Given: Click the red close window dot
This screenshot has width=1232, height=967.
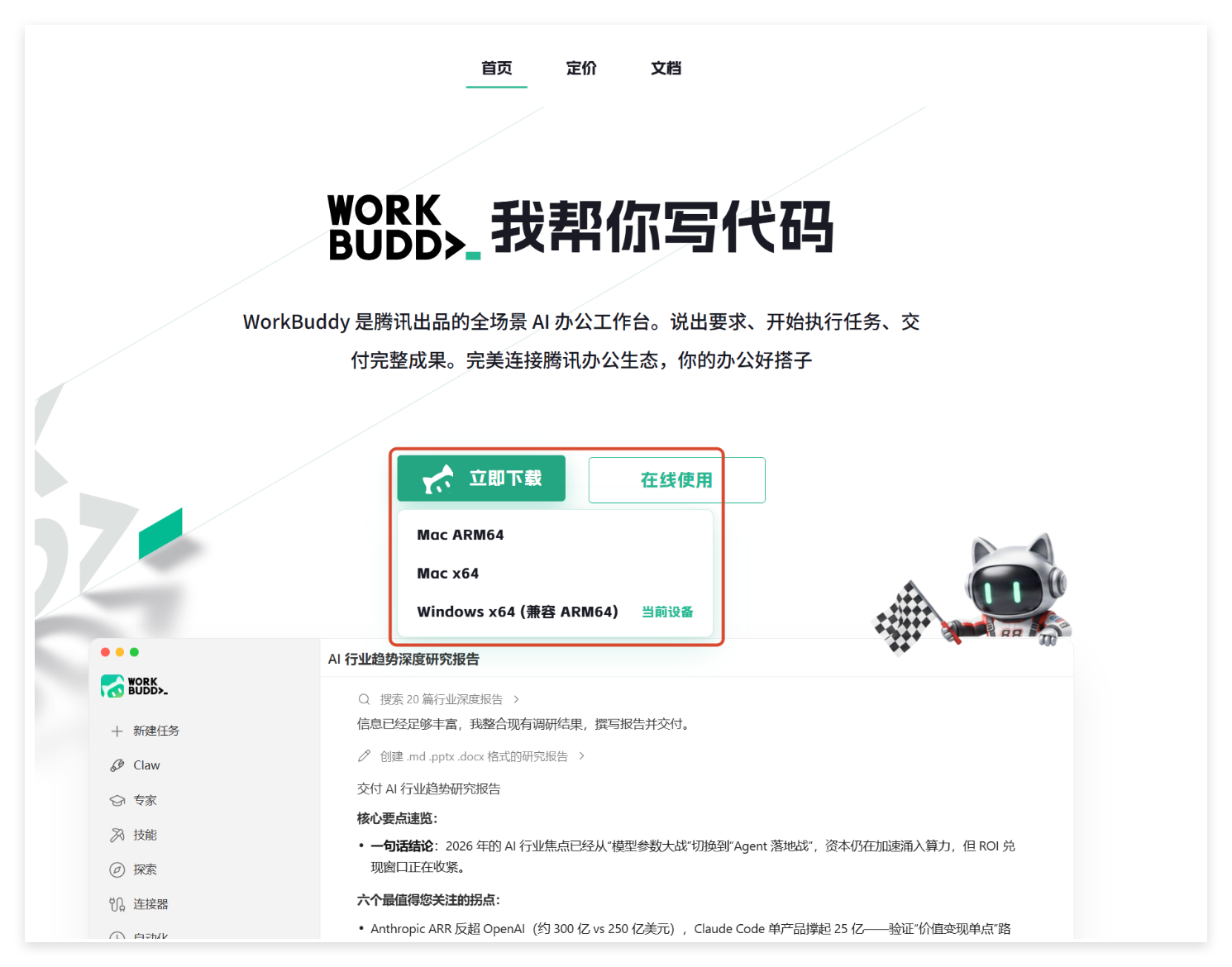Looking at the screenshot, I should click(105, 652).
